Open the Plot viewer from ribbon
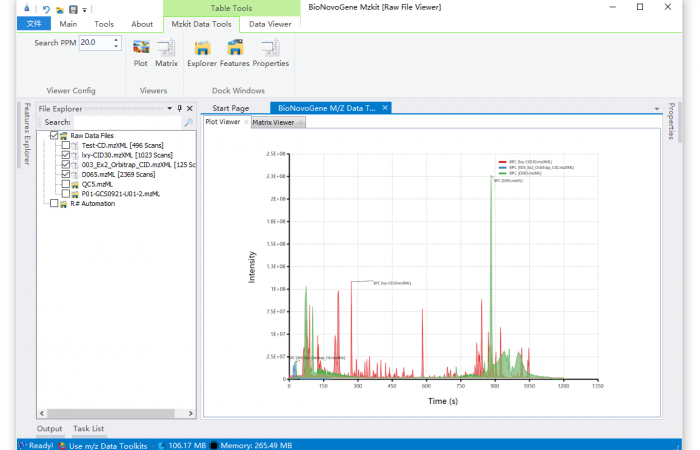Image resolution: width=700 pixels, height=450 pixels. [141, 52]
